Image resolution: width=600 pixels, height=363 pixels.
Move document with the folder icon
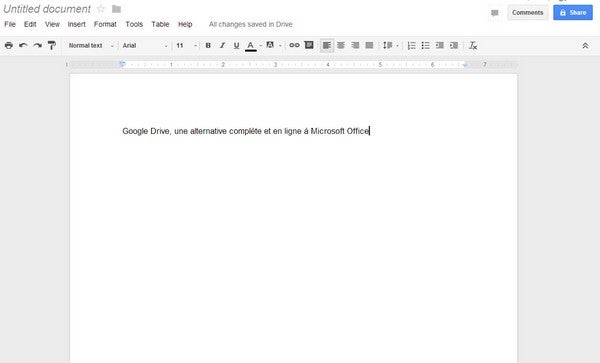[x=116, y=9]
